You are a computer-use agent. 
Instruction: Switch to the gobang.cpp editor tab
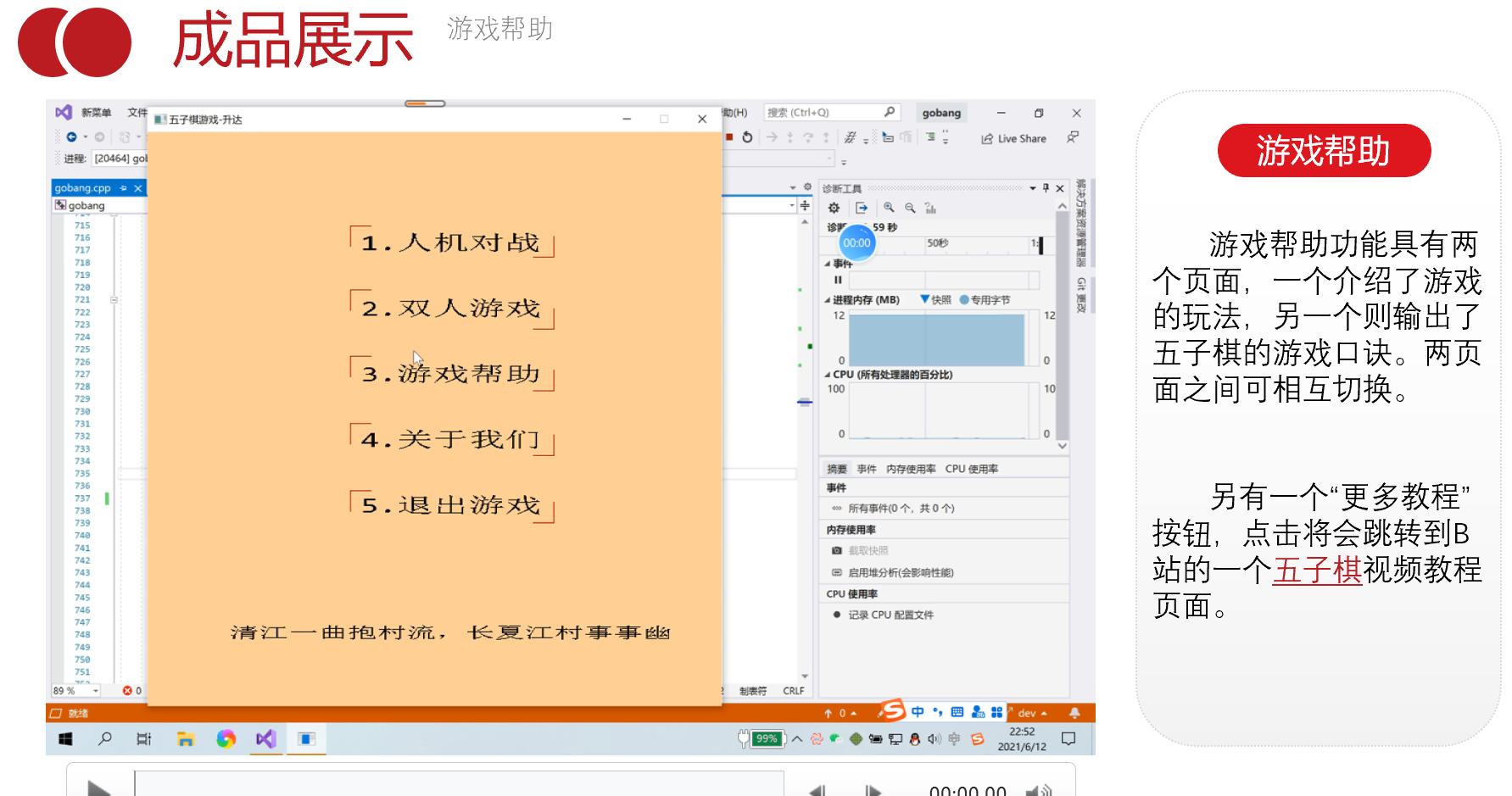[x=84, y=187]
